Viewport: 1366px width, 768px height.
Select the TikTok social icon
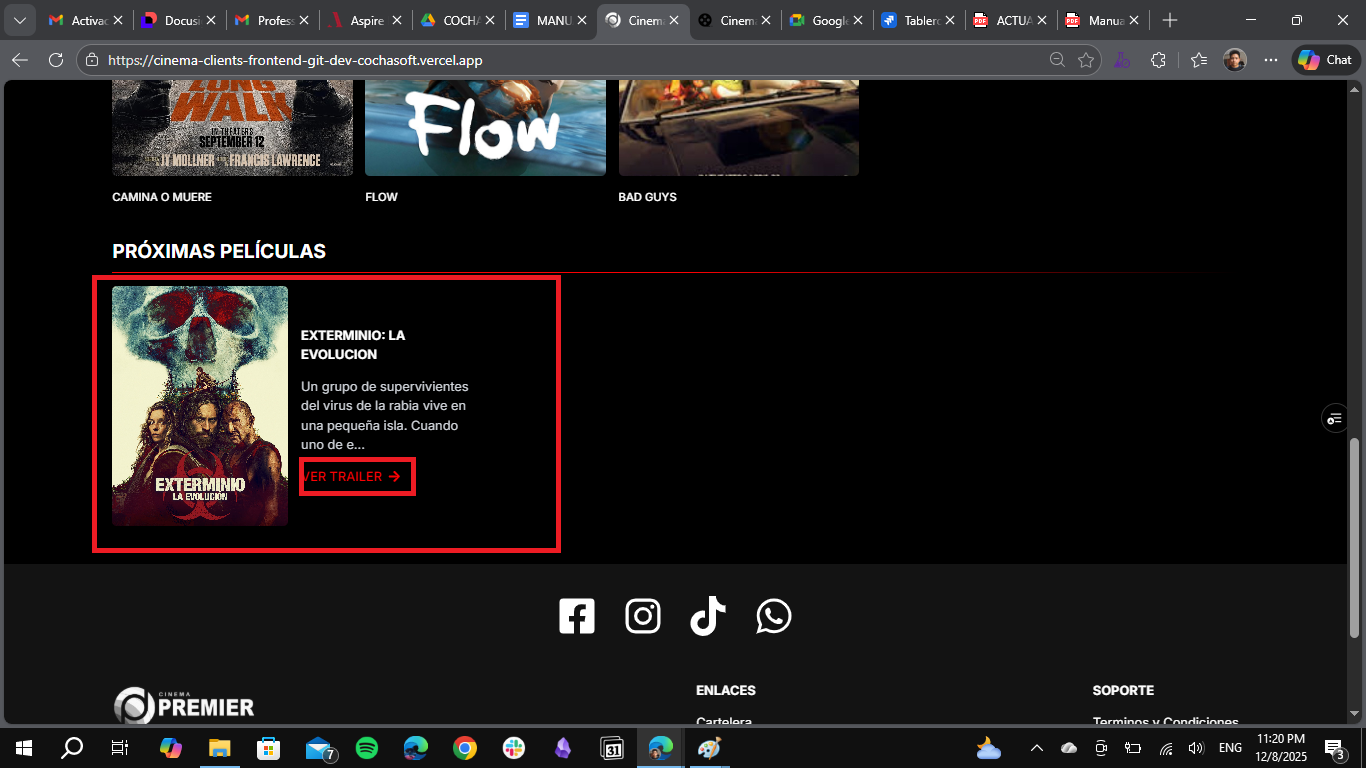point(708,616)
